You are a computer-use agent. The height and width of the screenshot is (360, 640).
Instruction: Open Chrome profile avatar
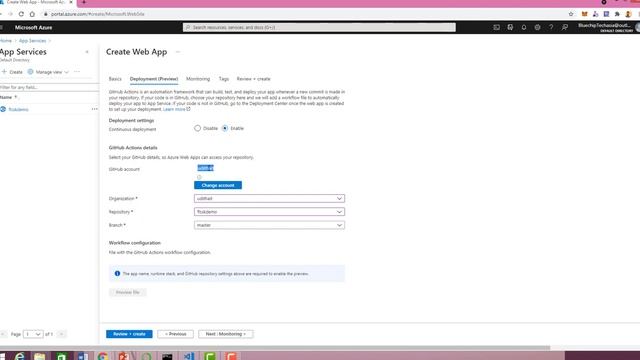coord(629,14)
